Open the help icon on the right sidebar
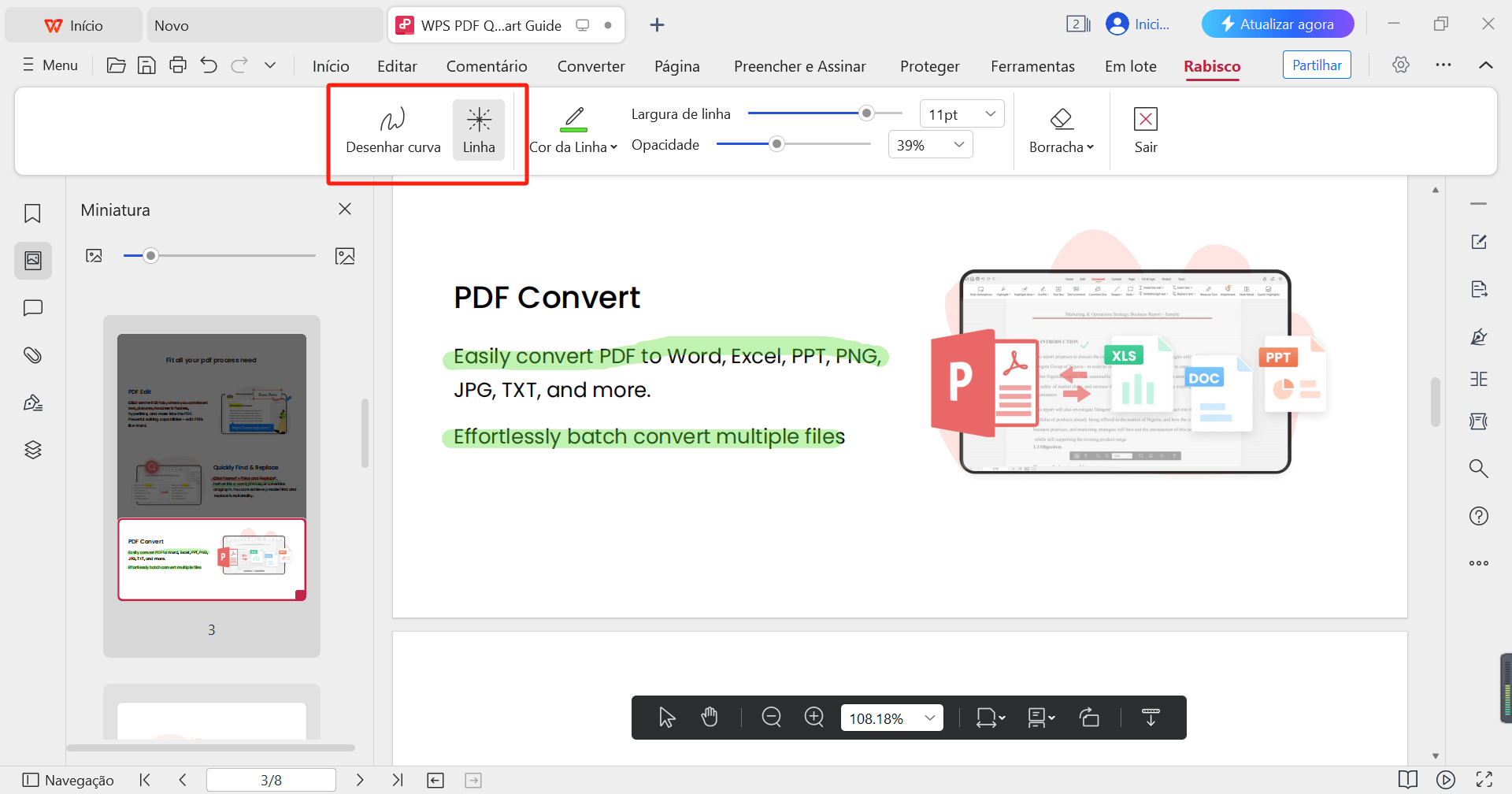 [1479, 515]
